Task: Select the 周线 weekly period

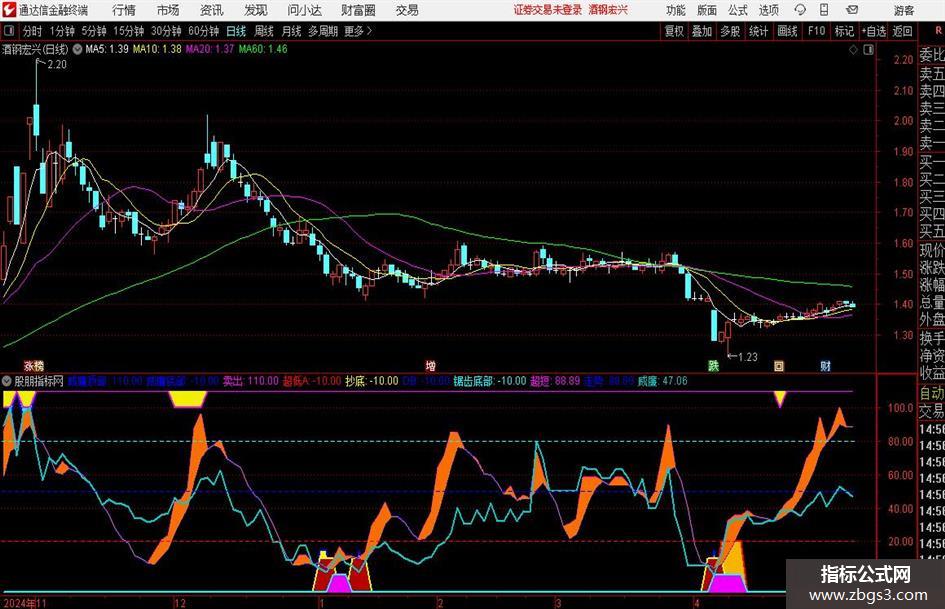Action: point(264,31)
